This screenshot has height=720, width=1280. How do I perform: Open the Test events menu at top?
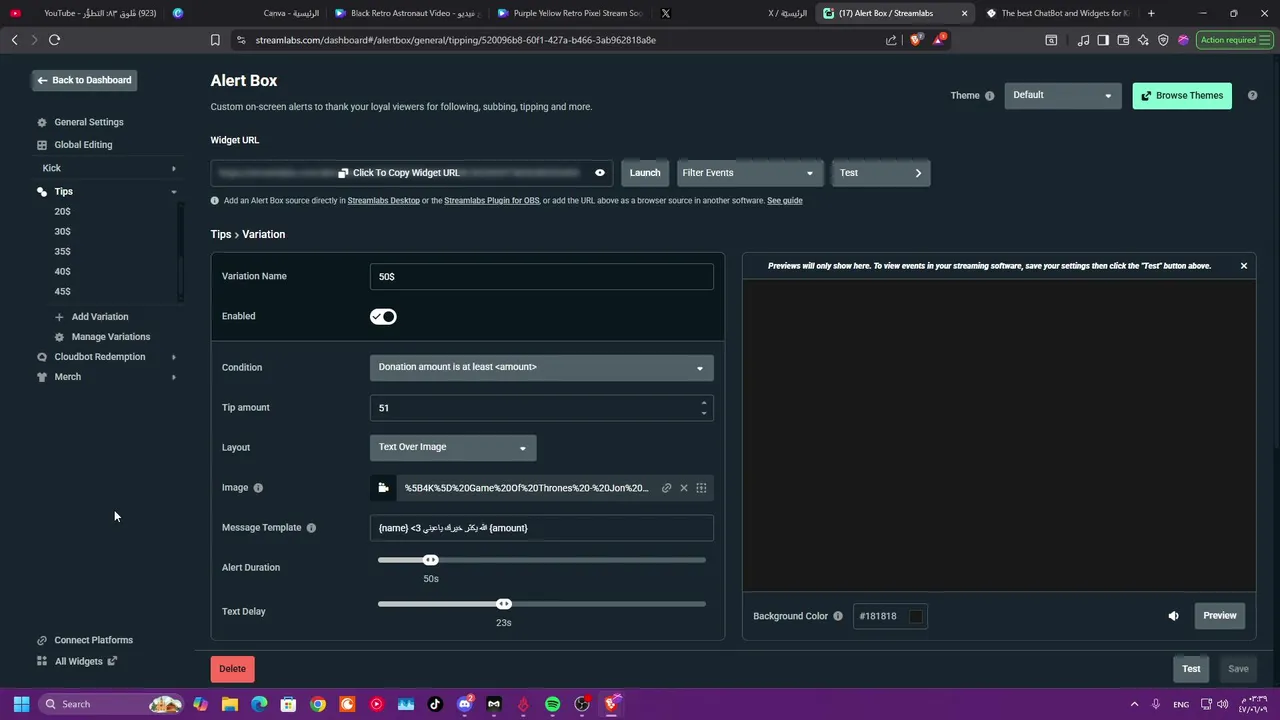tap(880, 173)
